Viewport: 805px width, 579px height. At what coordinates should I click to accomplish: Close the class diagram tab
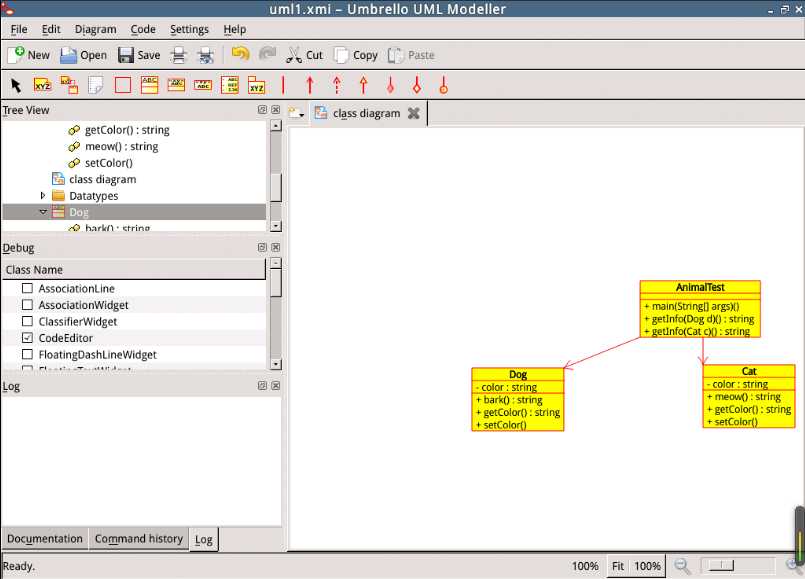pyautogui.click(x=413, y=113)
